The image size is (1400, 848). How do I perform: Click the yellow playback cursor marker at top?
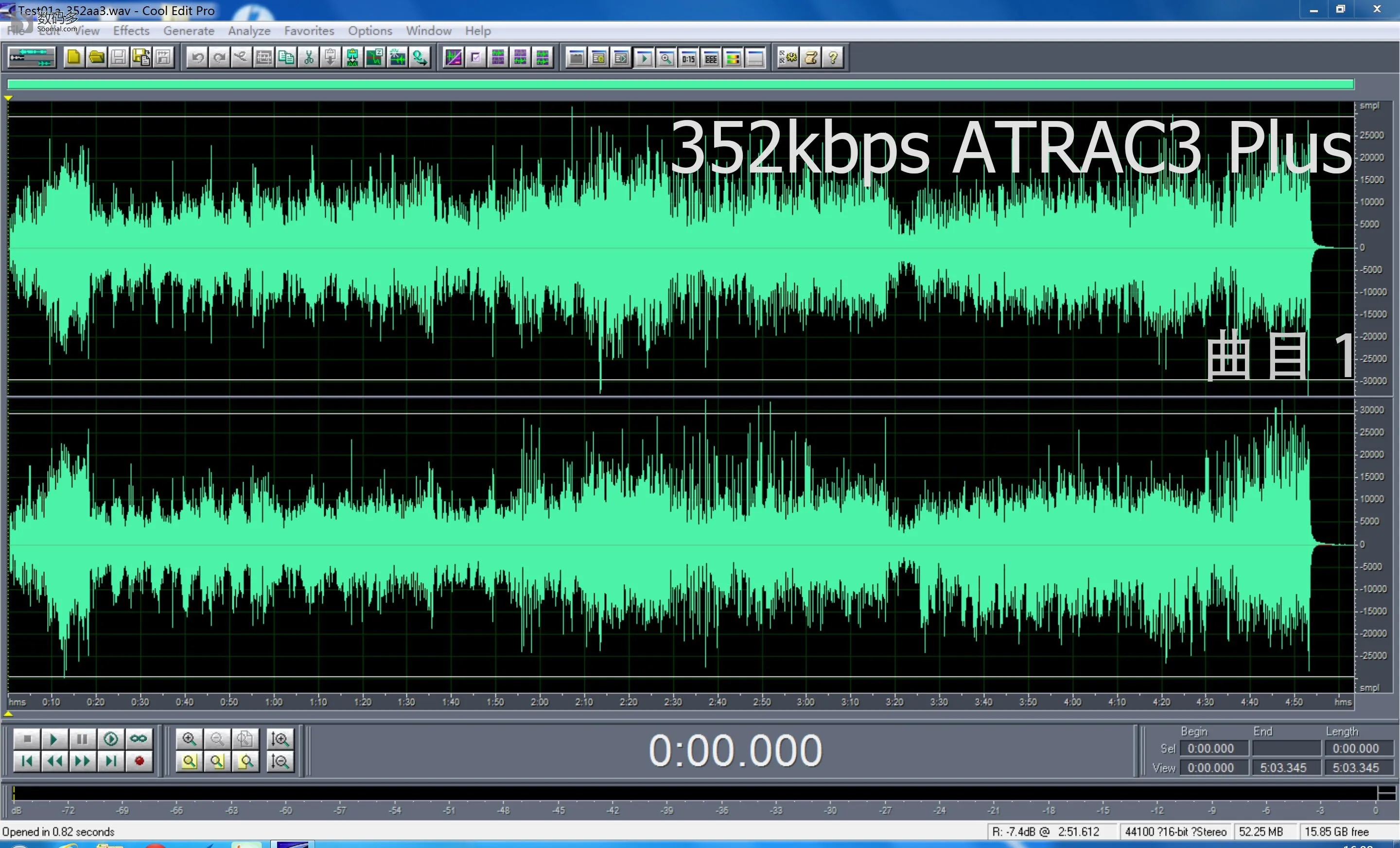[9, 98]
